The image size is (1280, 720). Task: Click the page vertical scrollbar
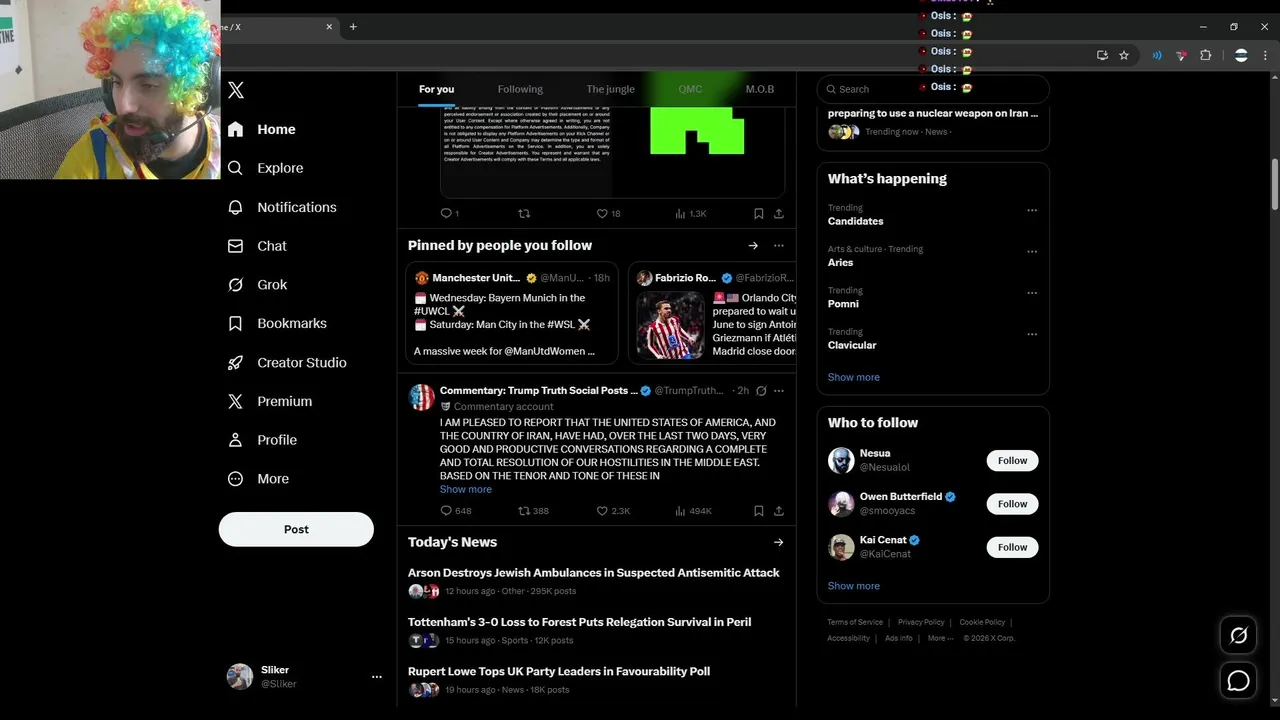click(x=1275, y=185)
